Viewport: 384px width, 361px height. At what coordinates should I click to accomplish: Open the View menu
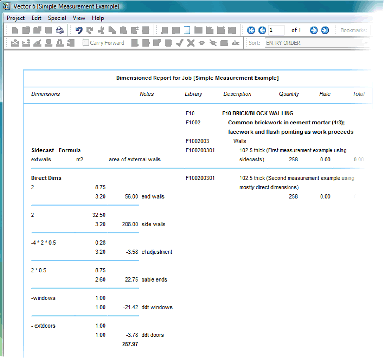(79, 18)
